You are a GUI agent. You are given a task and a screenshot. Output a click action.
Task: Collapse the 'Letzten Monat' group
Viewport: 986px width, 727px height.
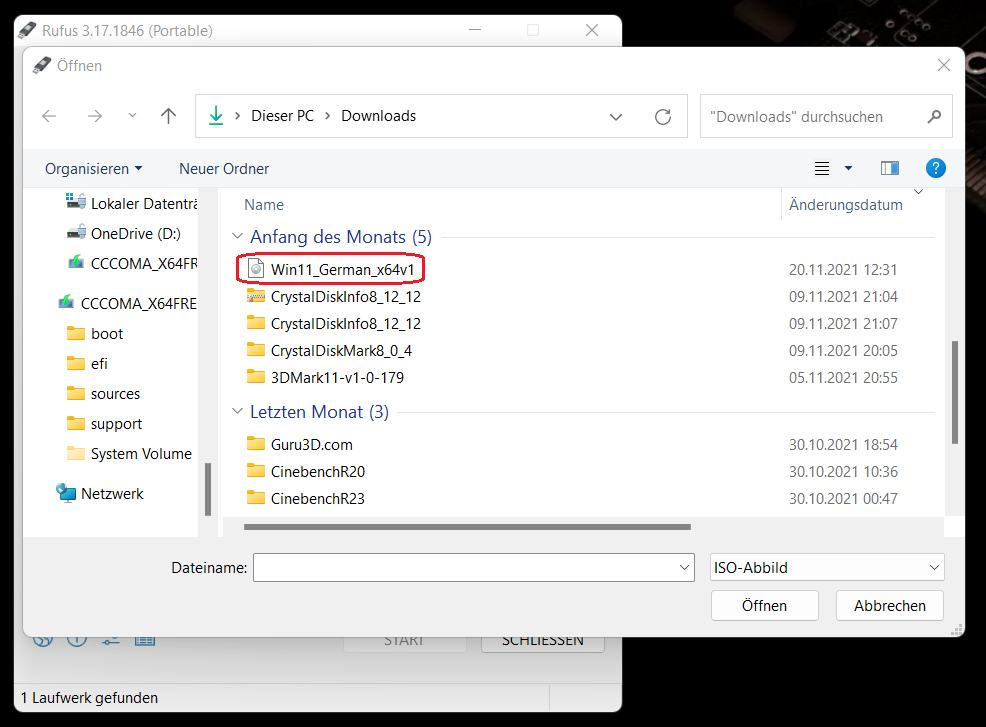point(237,411)
